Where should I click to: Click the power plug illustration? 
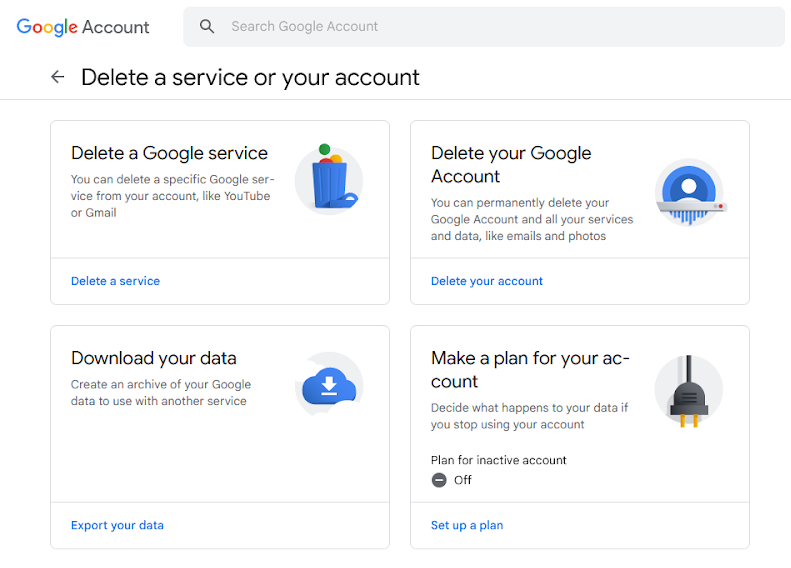point(688,391)
